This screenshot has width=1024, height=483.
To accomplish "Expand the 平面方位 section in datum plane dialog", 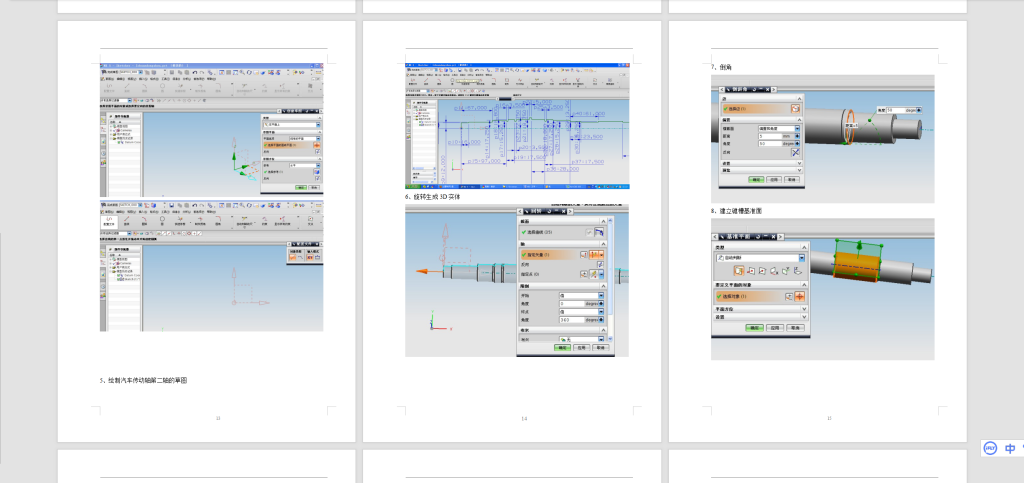I will [760, 310].
